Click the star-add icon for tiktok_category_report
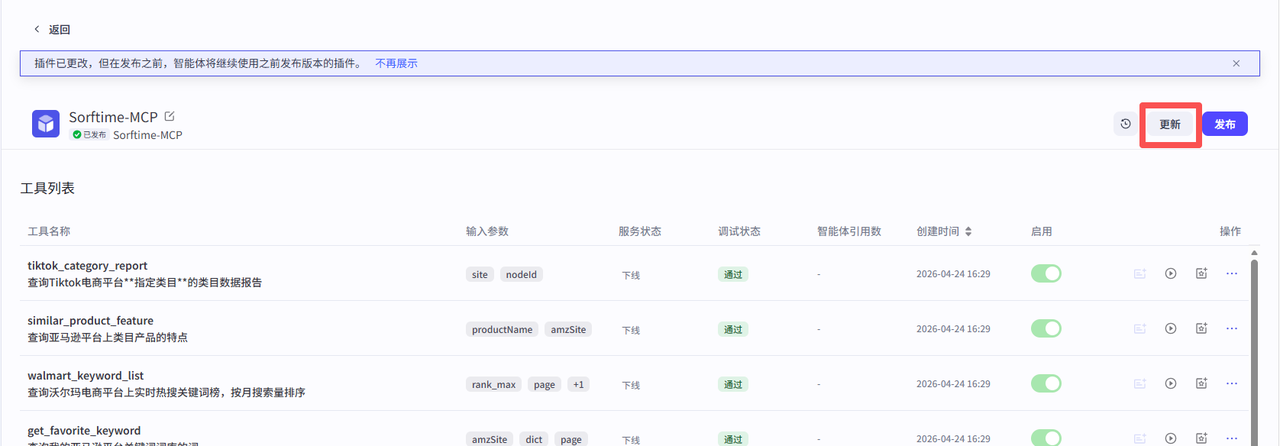Viewport: 1280px width, 446px height. [x=1202, y=273]
